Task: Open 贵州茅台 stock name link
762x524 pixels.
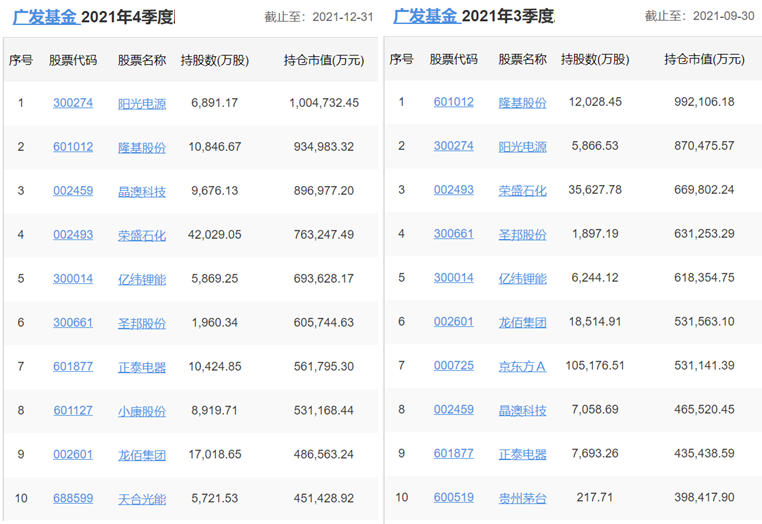Action: point(522,498)
